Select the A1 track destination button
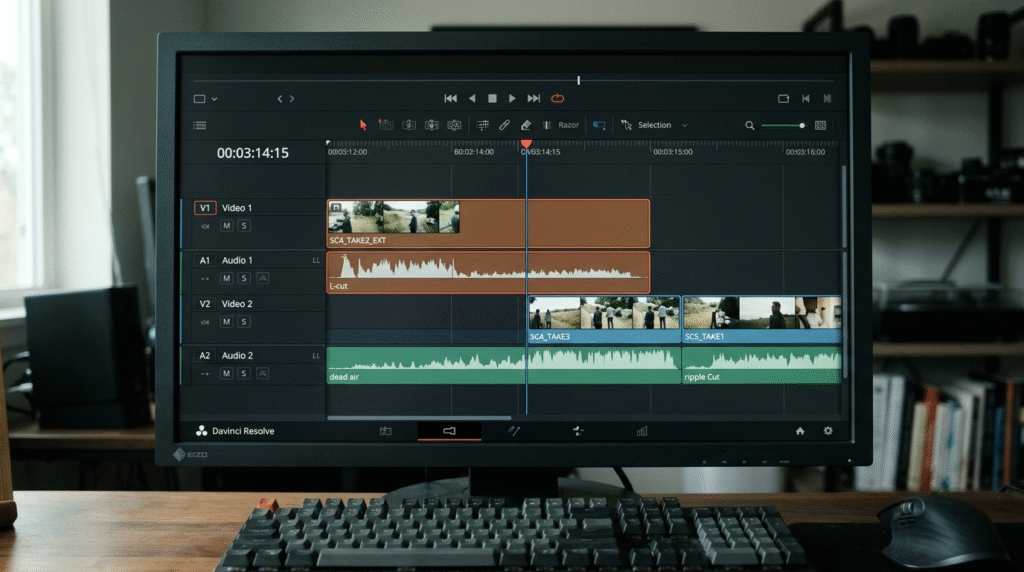This screenshot has width=1024, height=572. [205, 260]
